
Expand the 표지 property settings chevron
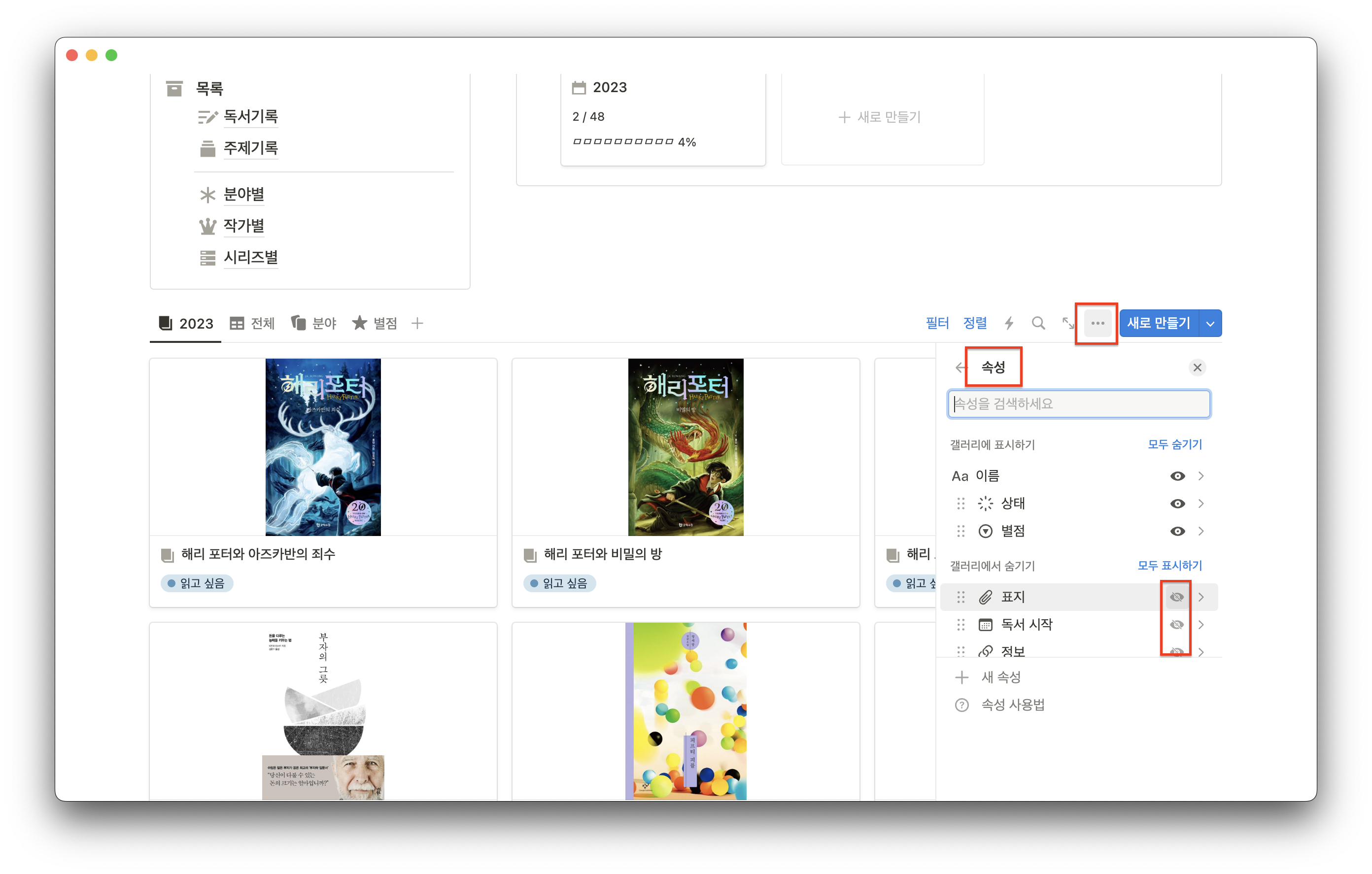pos(1200,597)
